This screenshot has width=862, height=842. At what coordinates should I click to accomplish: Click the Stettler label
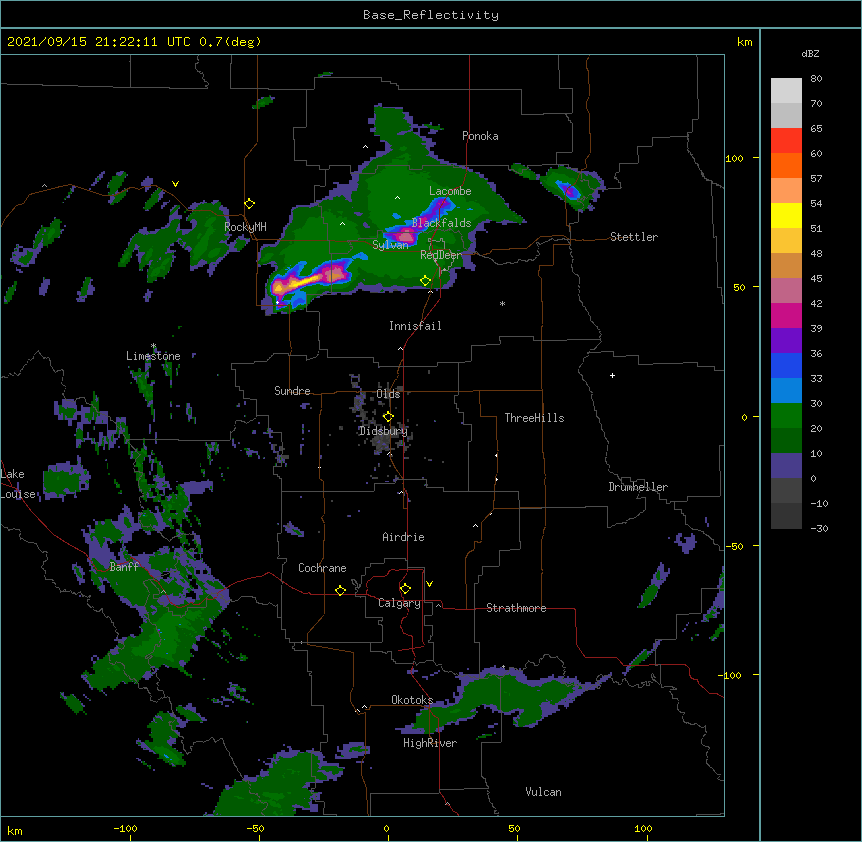tap(634, 237)
